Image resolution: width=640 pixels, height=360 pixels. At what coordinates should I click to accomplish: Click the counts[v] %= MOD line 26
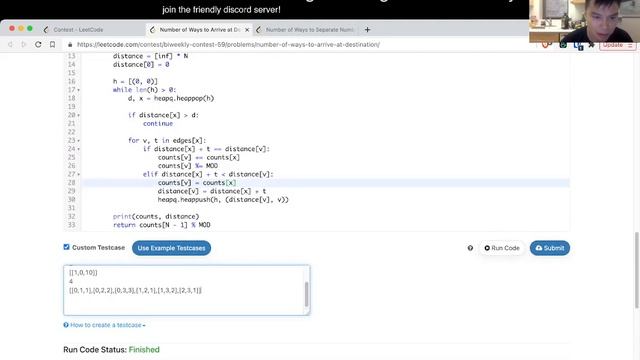coord(188,166)
